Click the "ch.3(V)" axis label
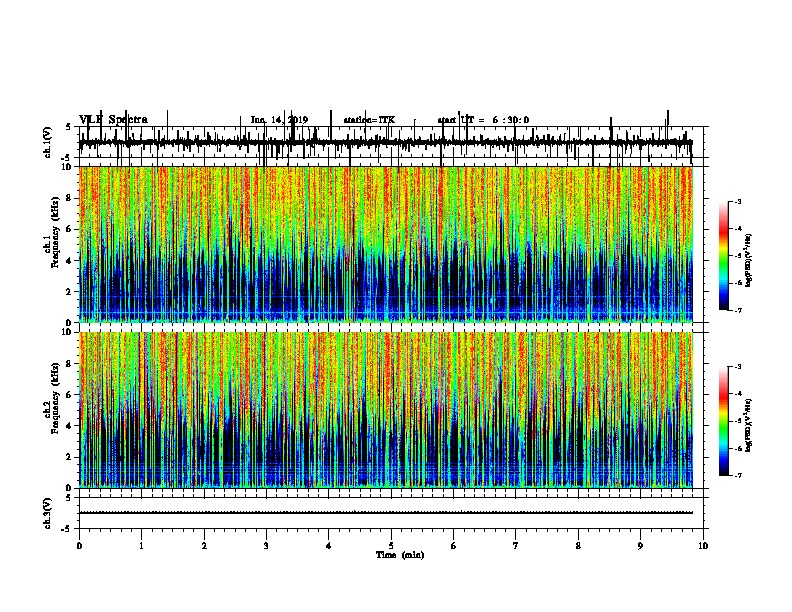This screenshot has height=612, width=792. [47, 513]
